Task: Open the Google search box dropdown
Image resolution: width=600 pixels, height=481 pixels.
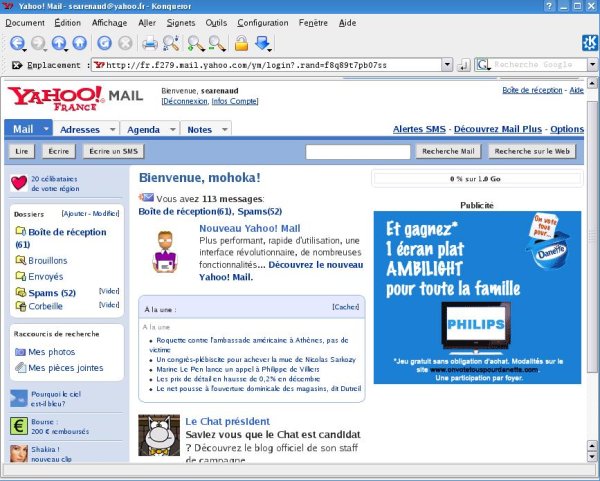Action: click(x=592, y=65)
